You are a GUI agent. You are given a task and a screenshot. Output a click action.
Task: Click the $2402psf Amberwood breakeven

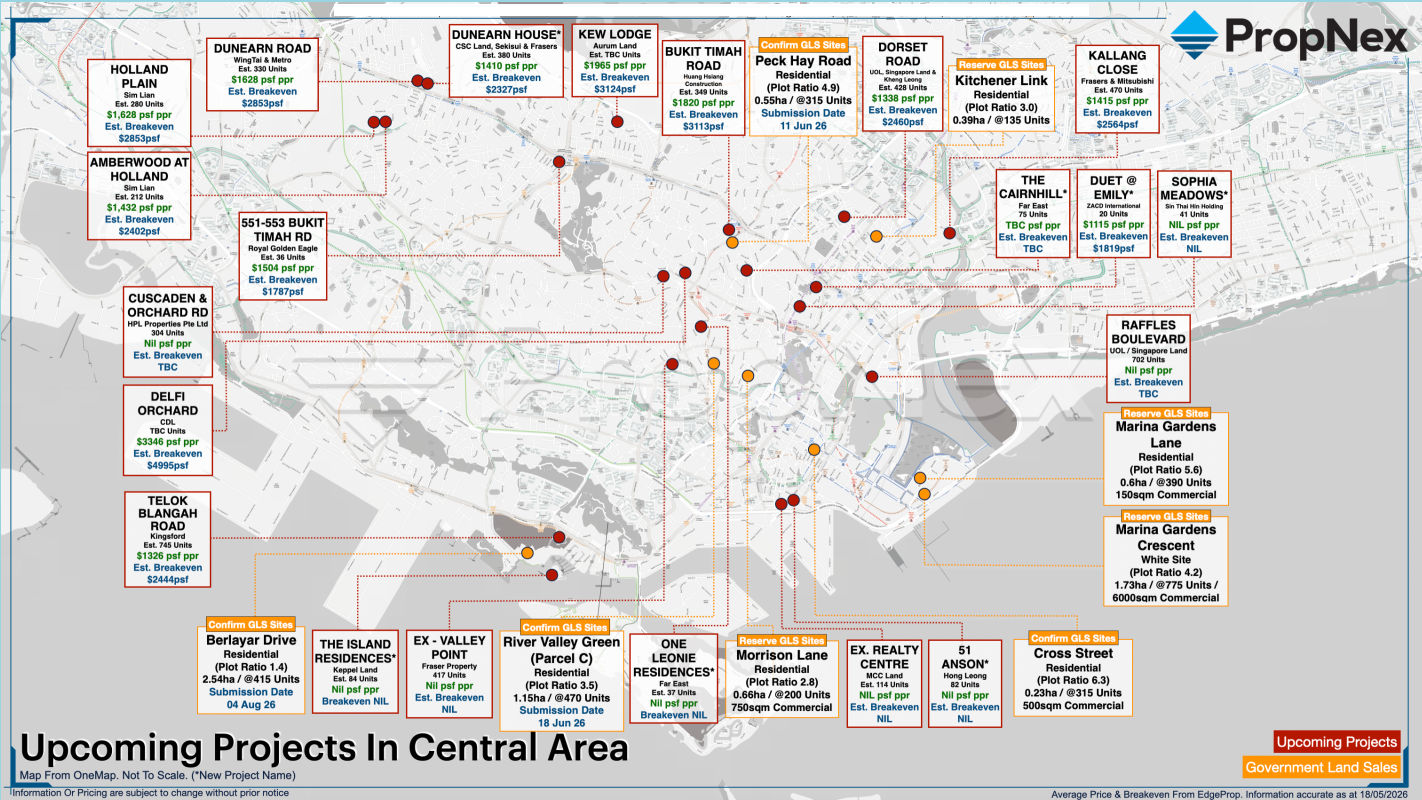tap(139, 232)
